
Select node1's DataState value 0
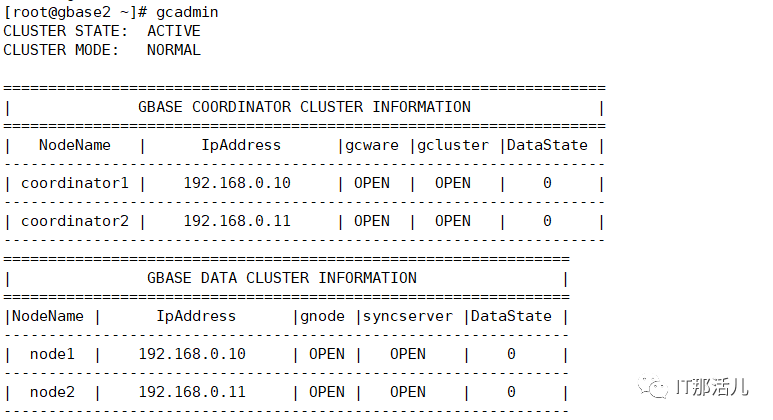click(x=511, y=354)
